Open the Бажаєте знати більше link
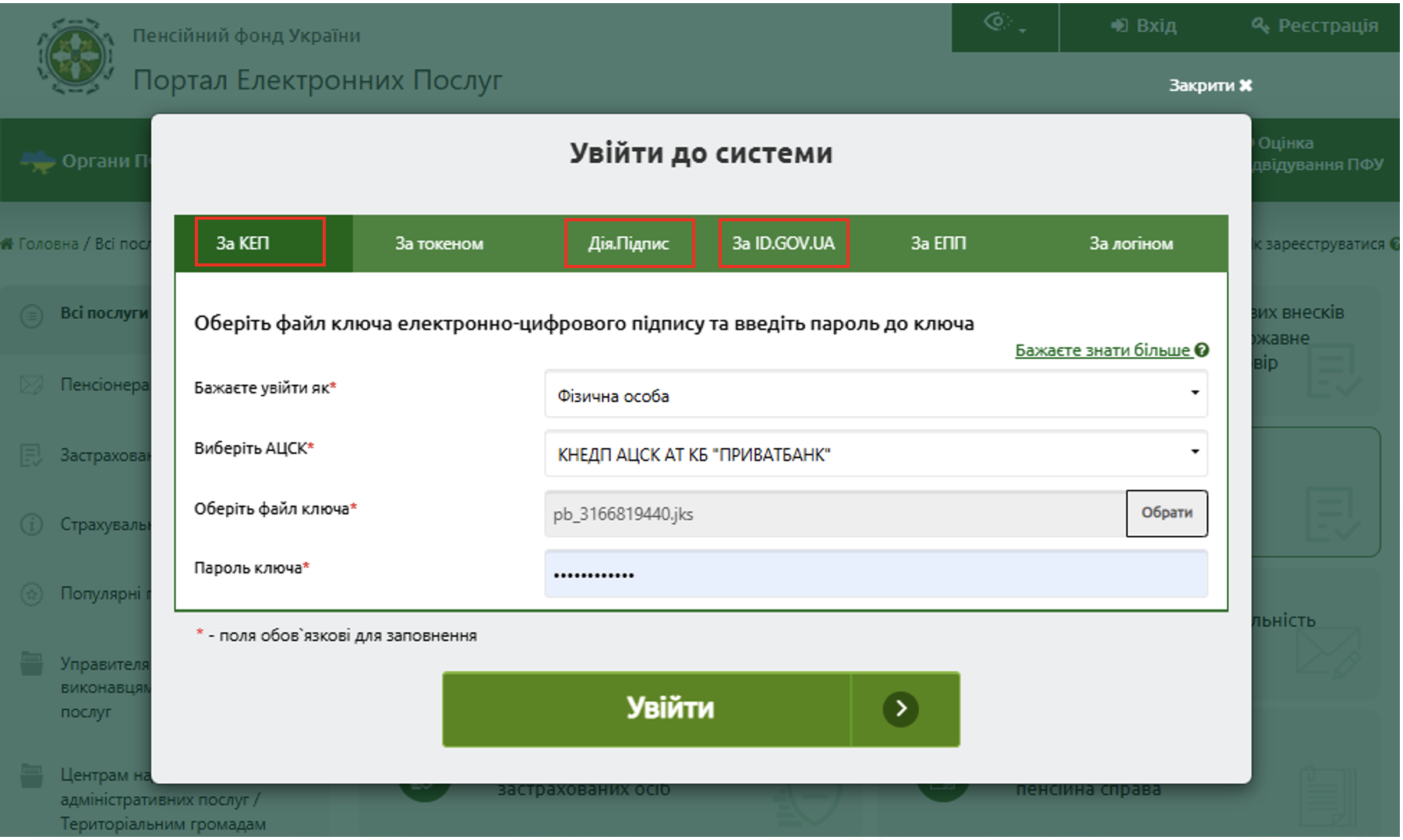1403x840 pixels. coord(1102,351)
